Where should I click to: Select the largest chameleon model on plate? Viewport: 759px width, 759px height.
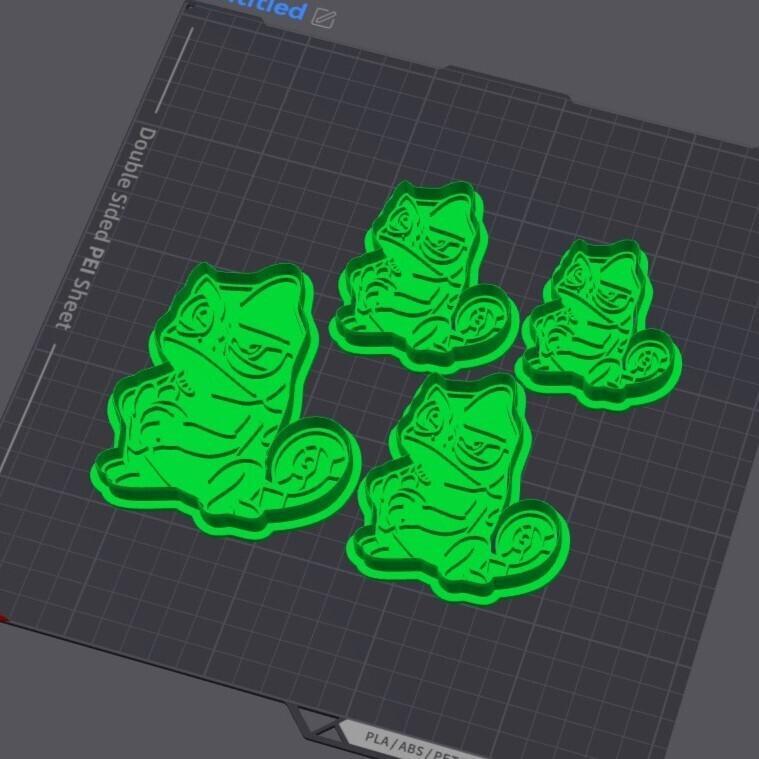(226, 400)
